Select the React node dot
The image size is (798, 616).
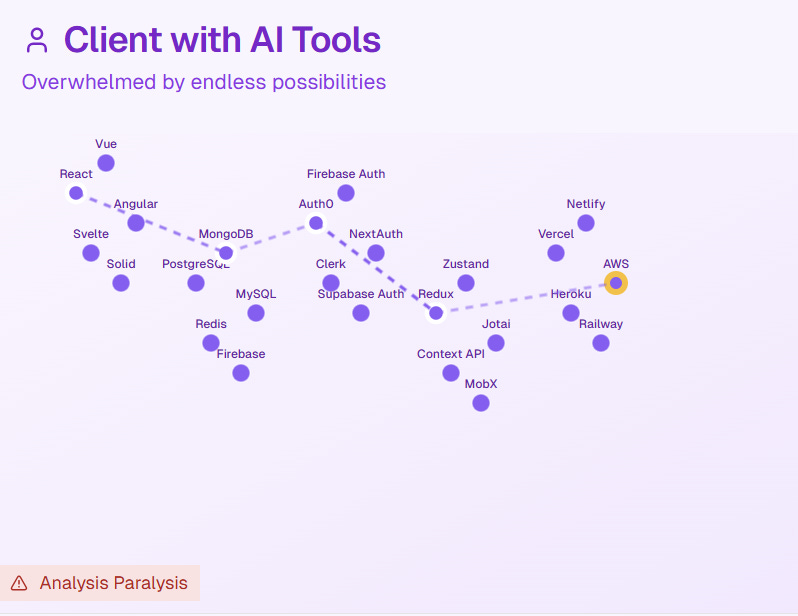point(76,193)
